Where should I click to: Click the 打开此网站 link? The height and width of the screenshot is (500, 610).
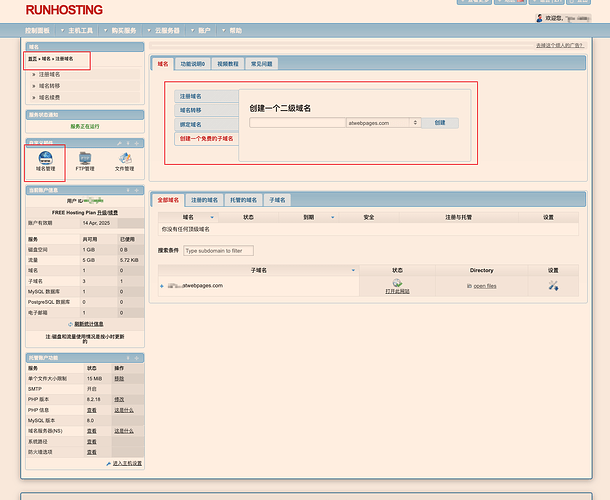(397, 291)
